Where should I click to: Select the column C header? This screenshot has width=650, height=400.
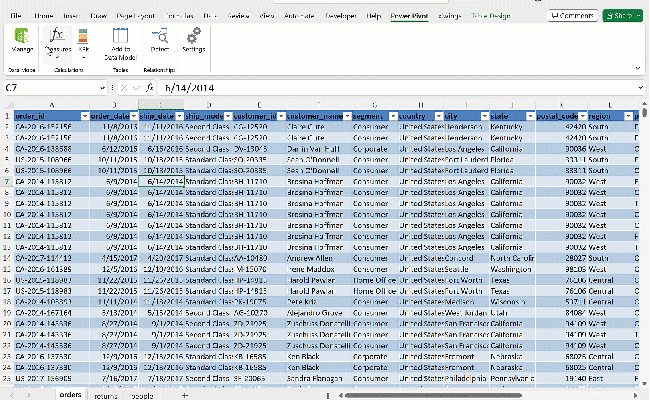click(x=161, y=105)
